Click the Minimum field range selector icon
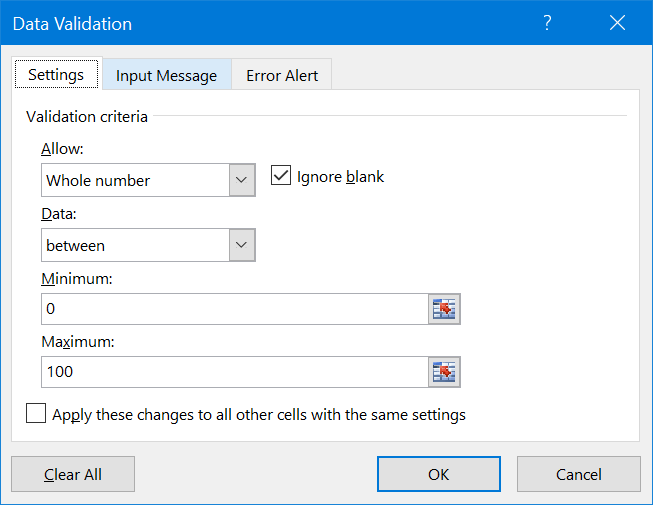The height and width of the screenshot is (505, 653). click(x=444, y=309)
